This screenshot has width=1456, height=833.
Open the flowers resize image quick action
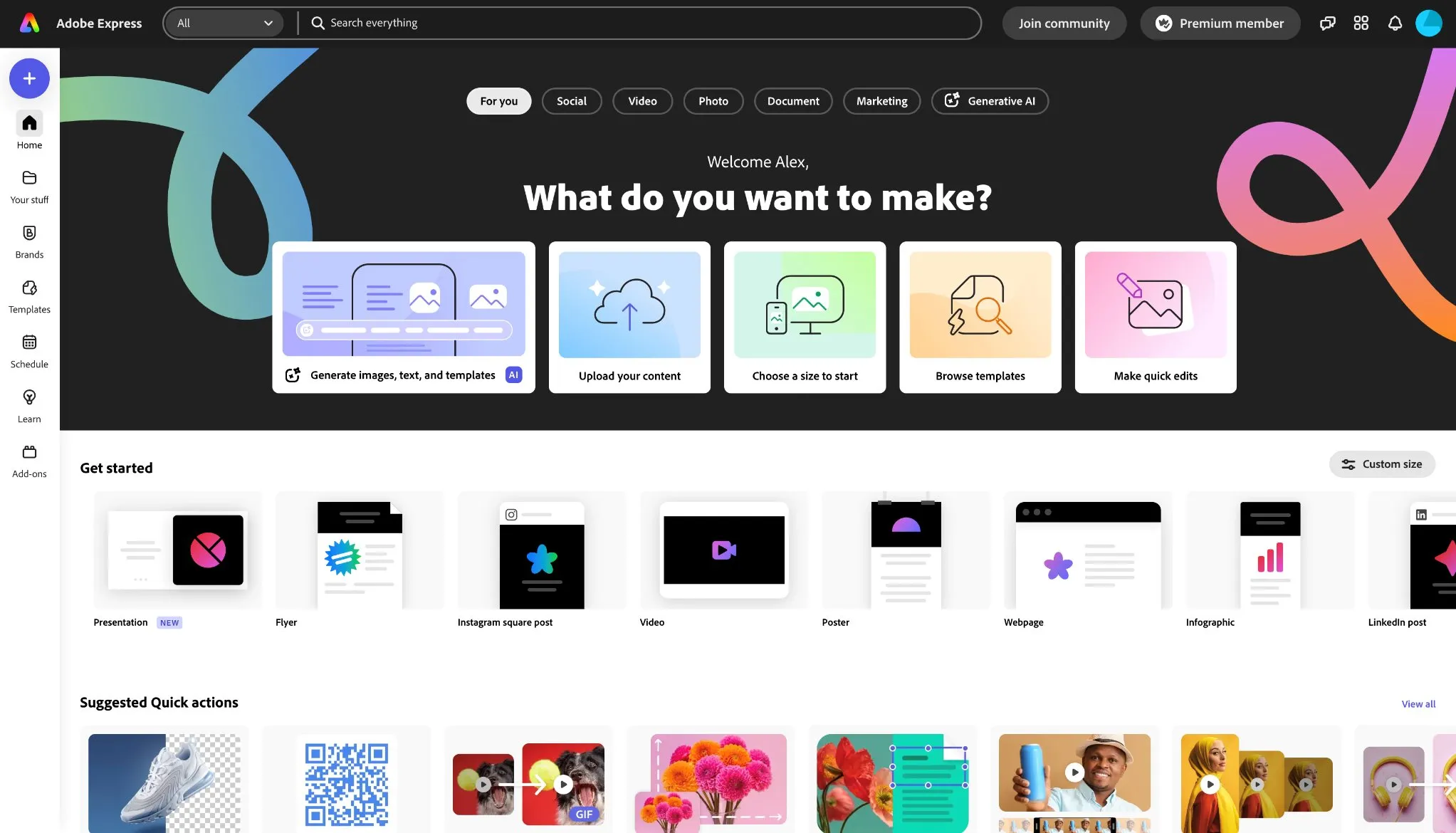711,780
